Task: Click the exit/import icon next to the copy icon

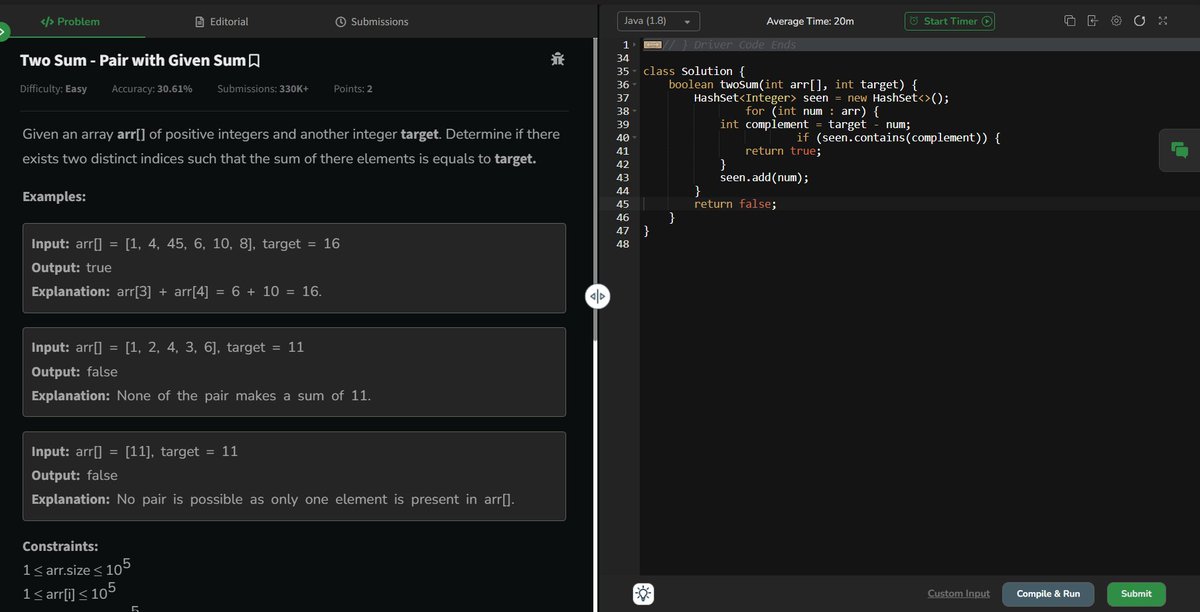Action: click(x=1092, y=21)
